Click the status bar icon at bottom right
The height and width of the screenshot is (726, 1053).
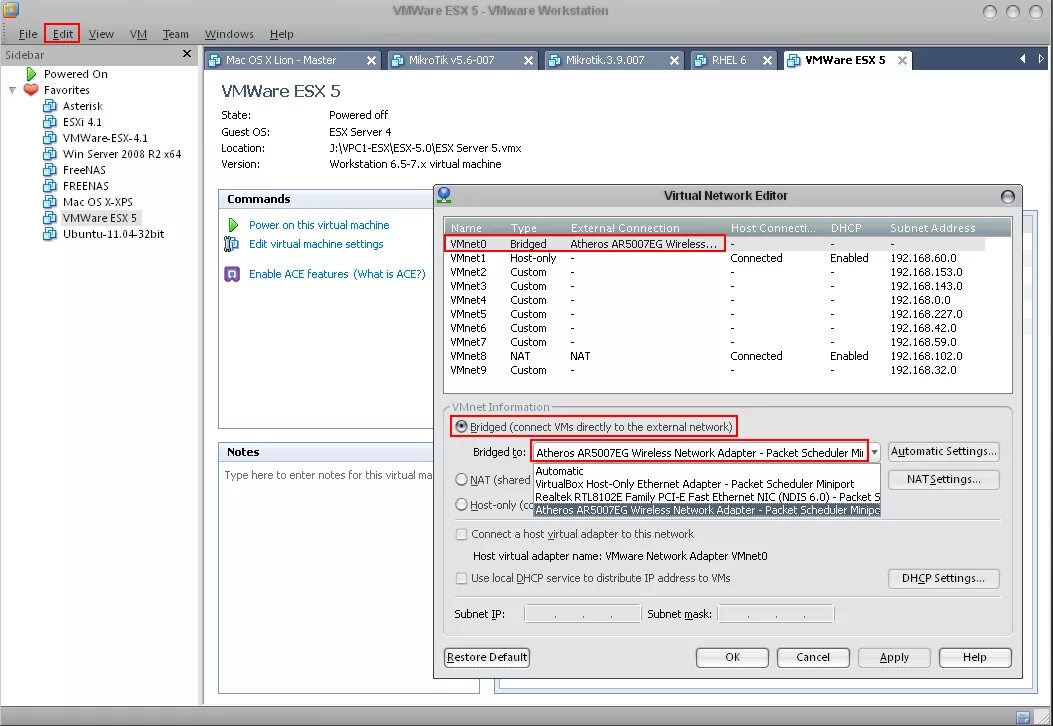click(1023, 717)
